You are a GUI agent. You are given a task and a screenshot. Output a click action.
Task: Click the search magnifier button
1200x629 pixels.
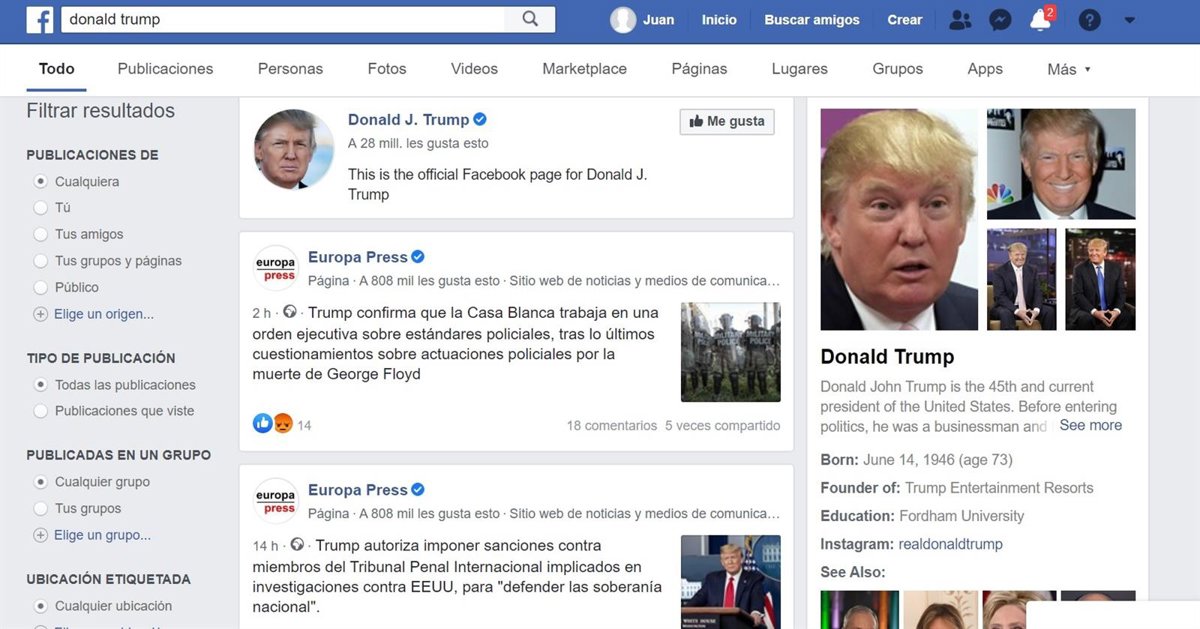(530, 19)
